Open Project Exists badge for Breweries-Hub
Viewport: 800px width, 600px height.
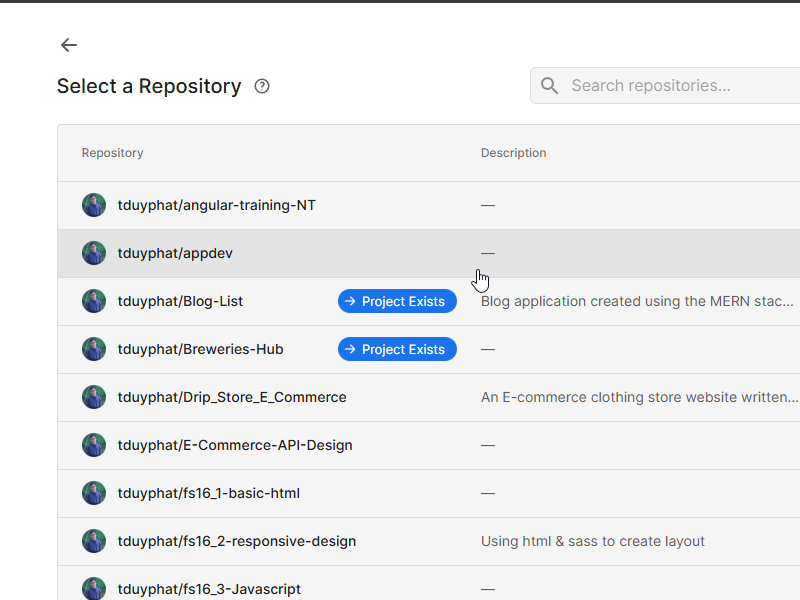pyautogui.click(x=397, y=349)
